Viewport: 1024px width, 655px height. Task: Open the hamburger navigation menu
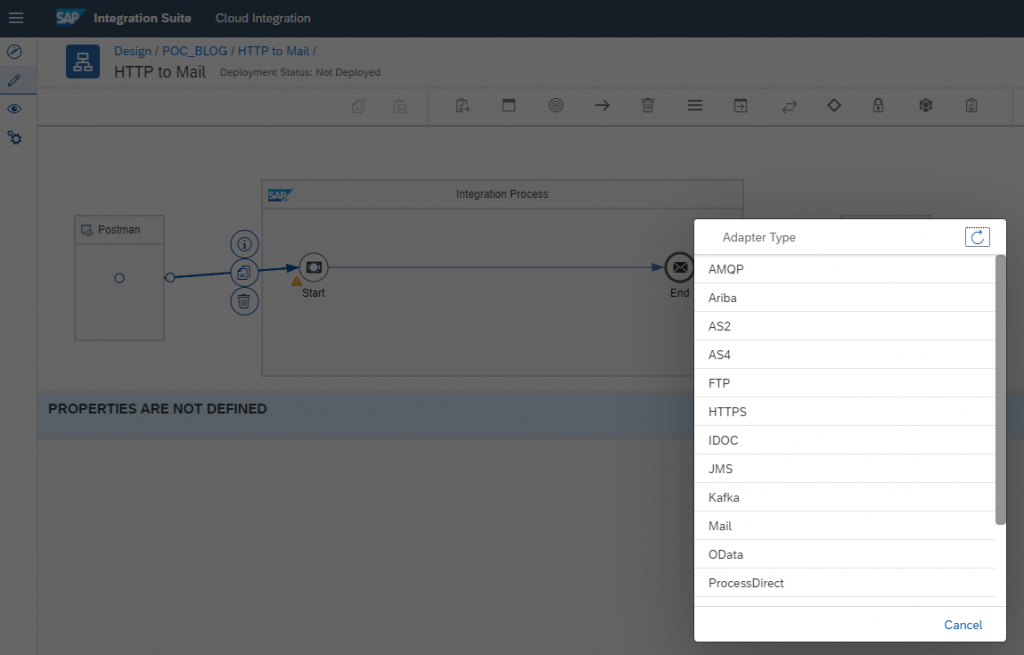[x=16, y=18]
